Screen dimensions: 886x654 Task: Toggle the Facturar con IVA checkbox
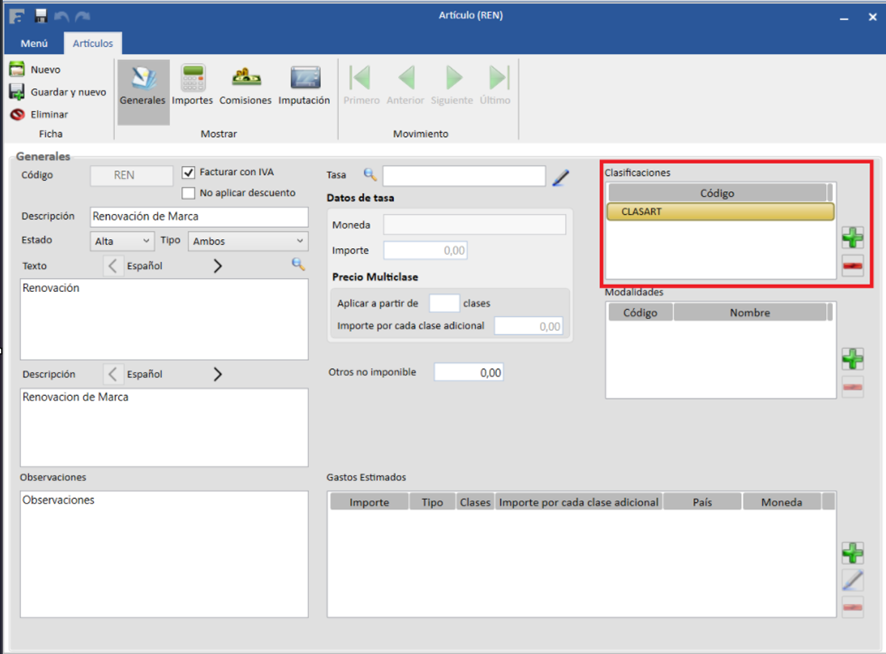pos(188,172)
